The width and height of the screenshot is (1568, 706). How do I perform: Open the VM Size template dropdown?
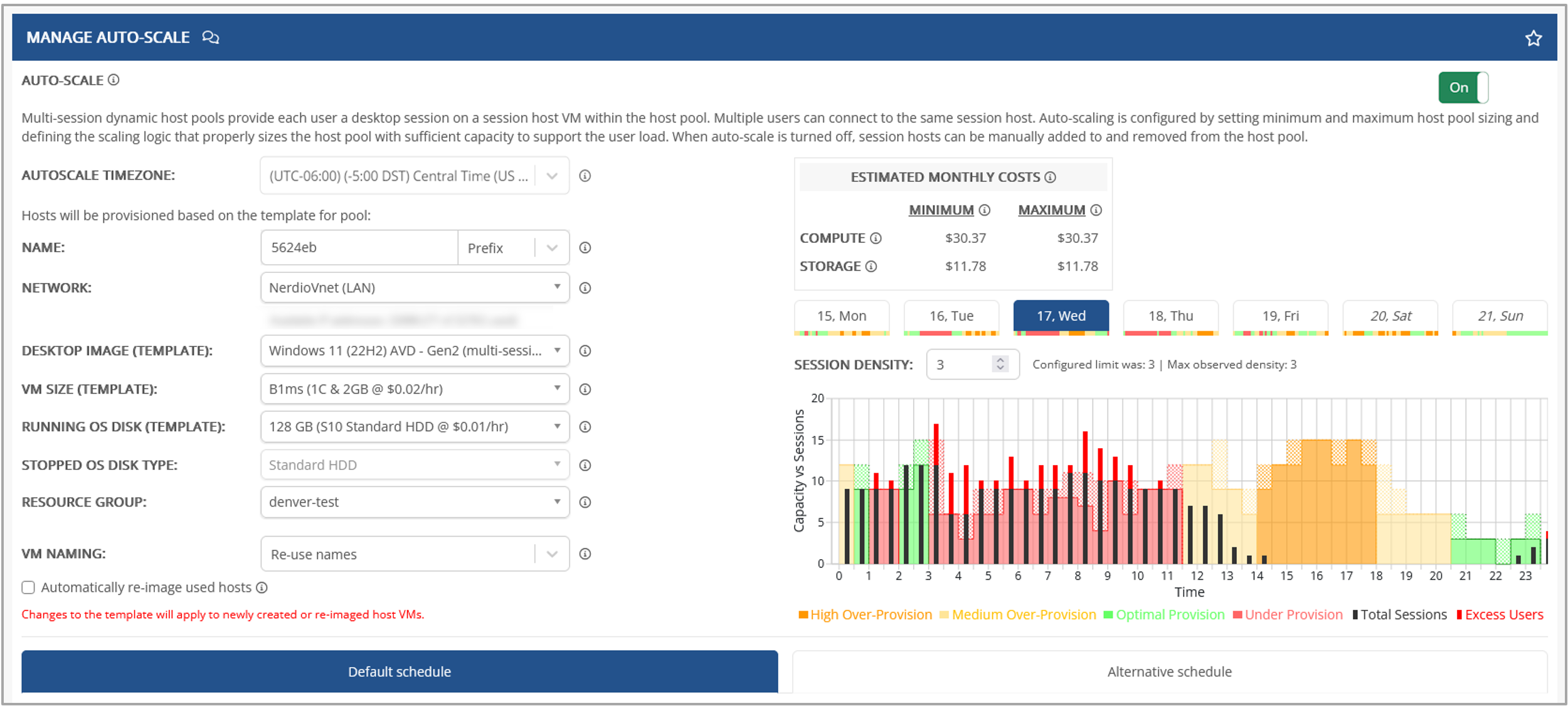click(415, 389)
